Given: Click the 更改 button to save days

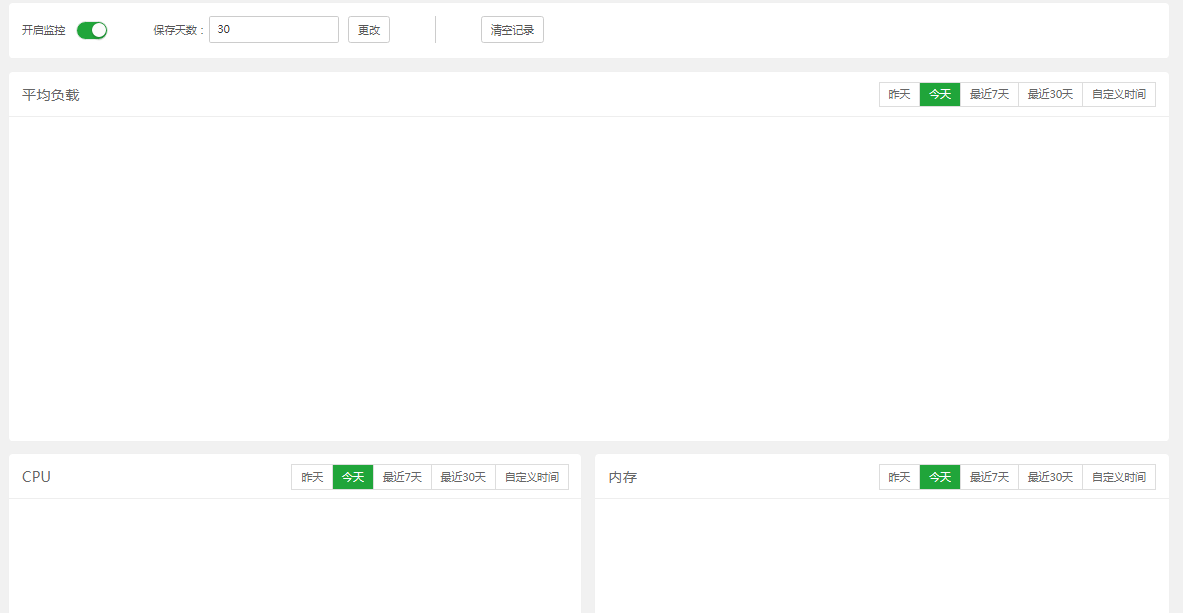Looking at the screenshot, I should click(x=368, y=29).
